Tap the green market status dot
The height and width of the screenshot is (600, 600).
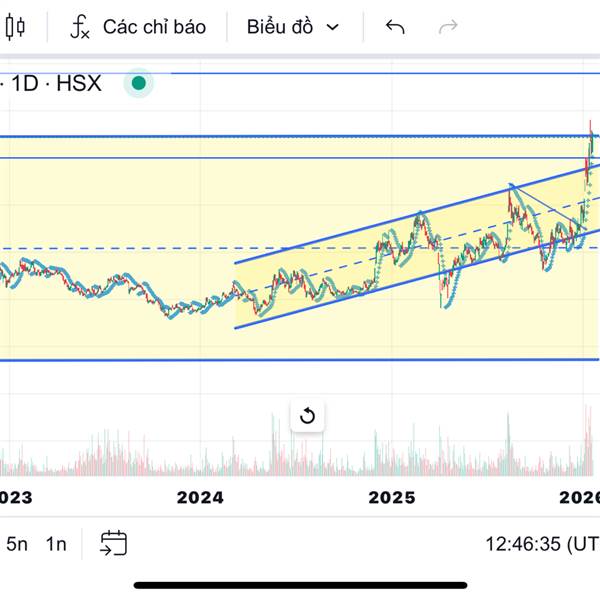139,83
